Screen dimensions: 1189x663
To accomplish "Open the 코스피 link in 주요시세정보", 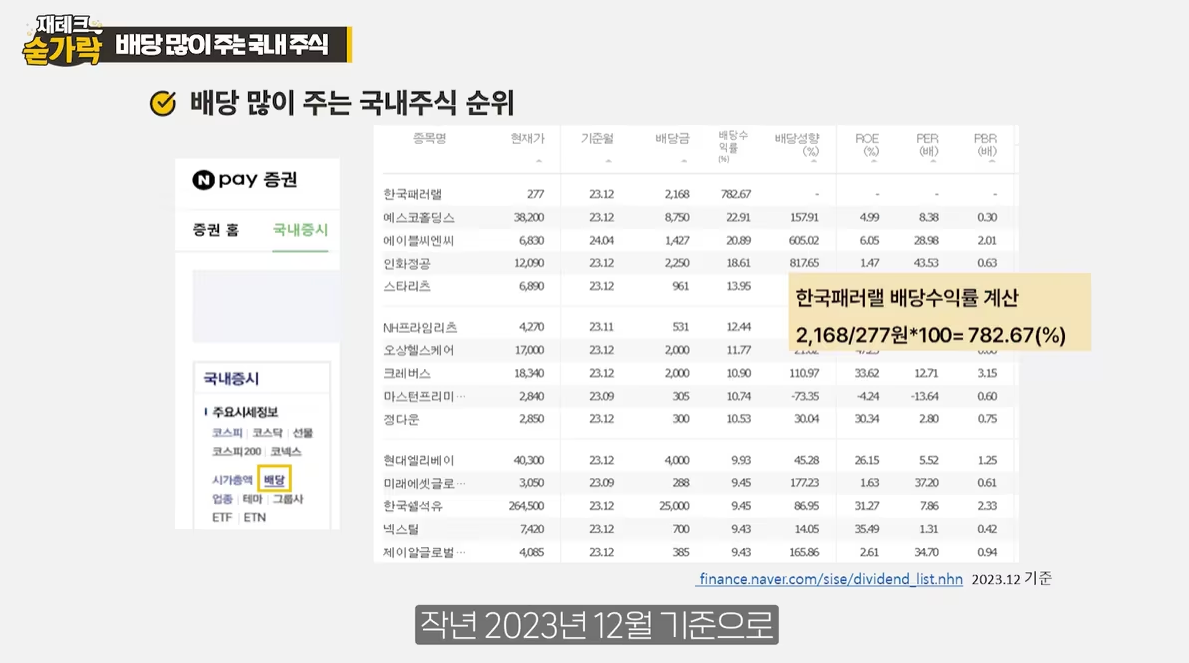I will click(227, 432).
